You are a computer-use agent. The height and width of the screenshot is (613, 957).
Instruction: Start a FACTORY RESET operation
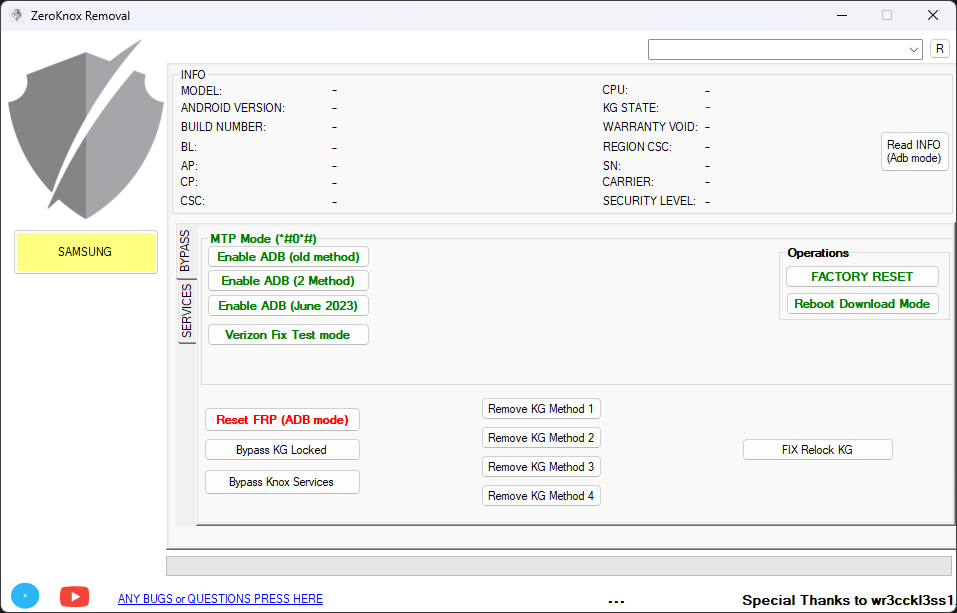[861, 276]
